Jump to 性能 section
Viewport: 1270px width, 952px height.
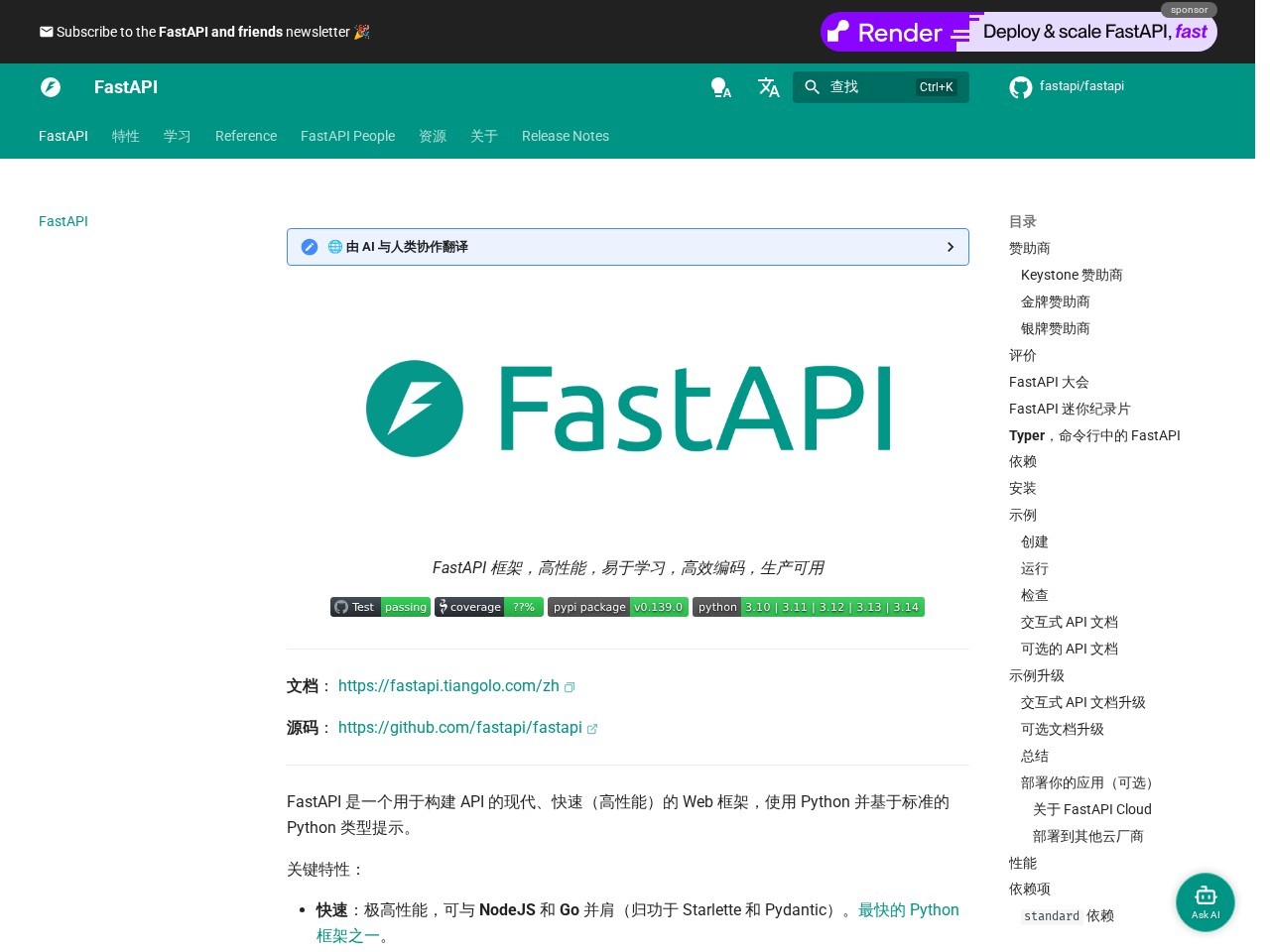(x=1023, y=863)
